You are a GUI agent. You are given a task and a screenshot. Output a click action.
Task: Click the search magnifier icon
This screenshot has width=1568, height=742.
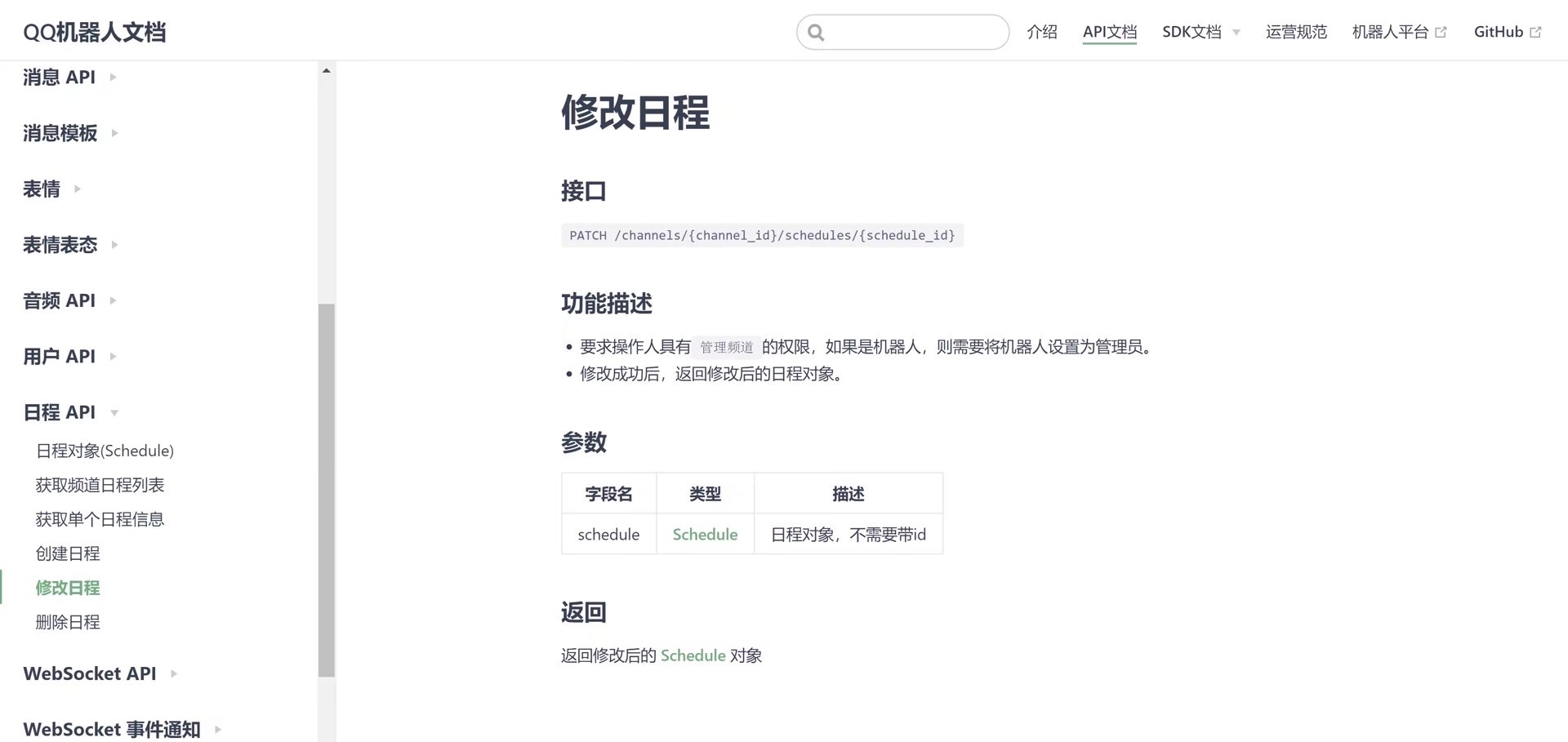[x=816, y=32]
